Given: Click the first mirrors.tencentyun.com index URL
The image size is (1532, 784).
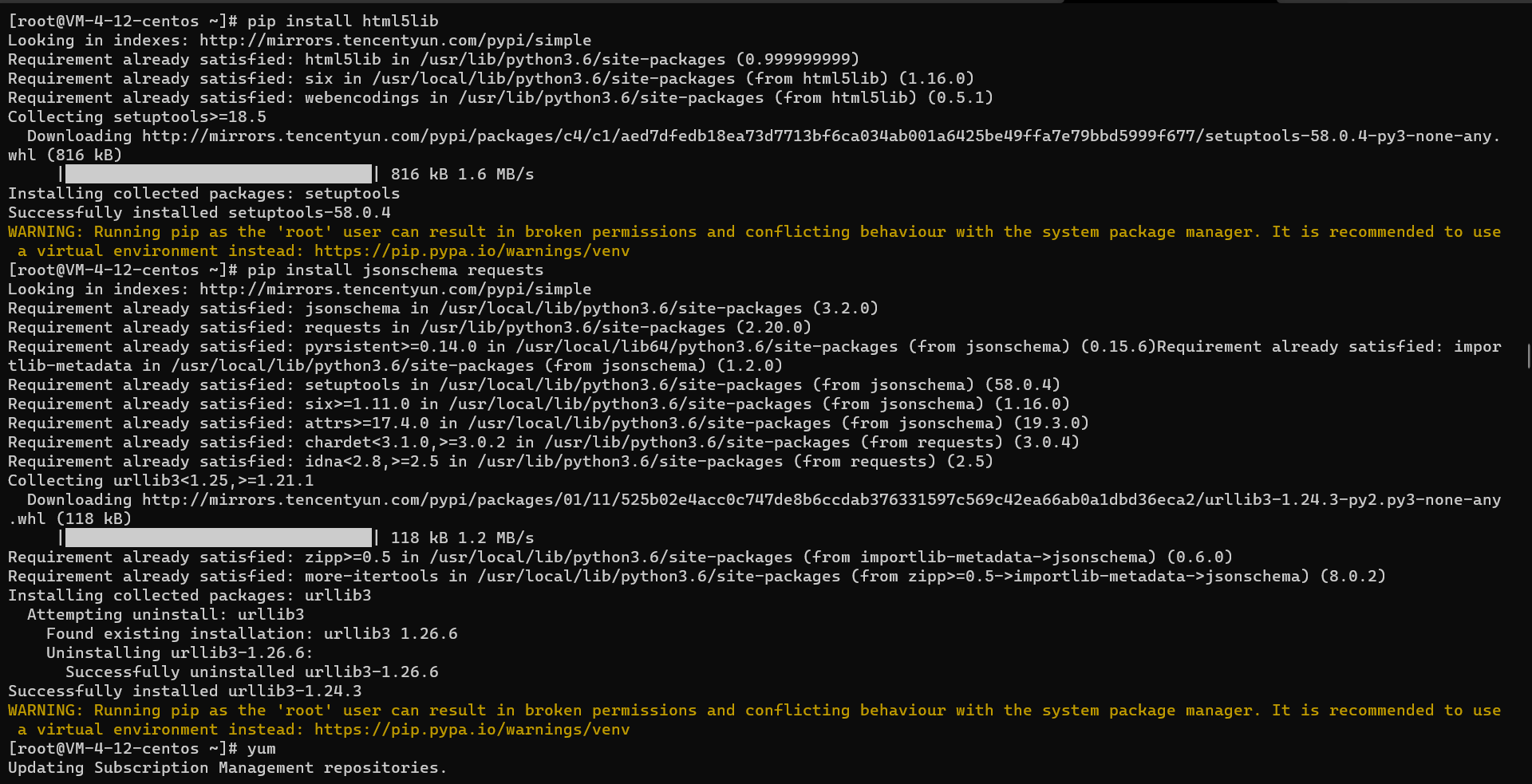Looking at the screenshot, I should tap(395, 41).
